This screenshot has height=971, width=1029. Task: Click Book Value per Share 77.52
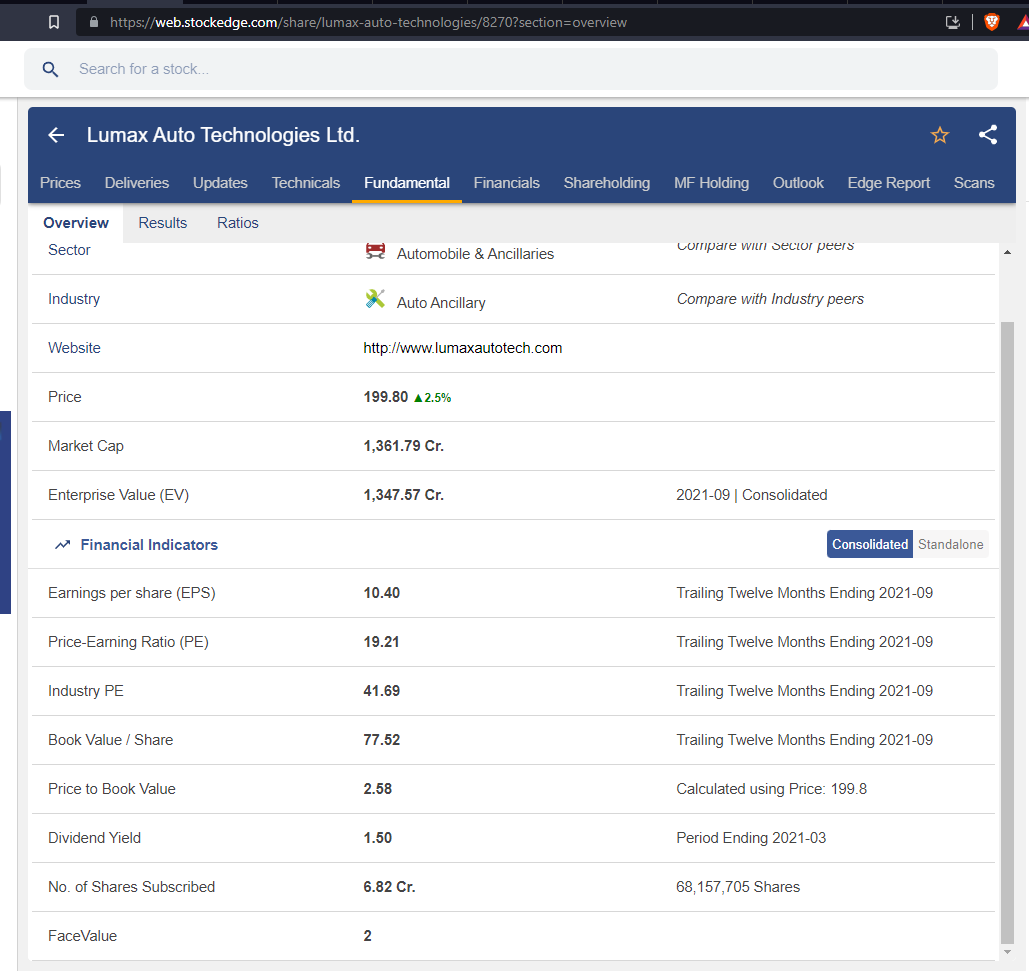[x=382, y=740]
